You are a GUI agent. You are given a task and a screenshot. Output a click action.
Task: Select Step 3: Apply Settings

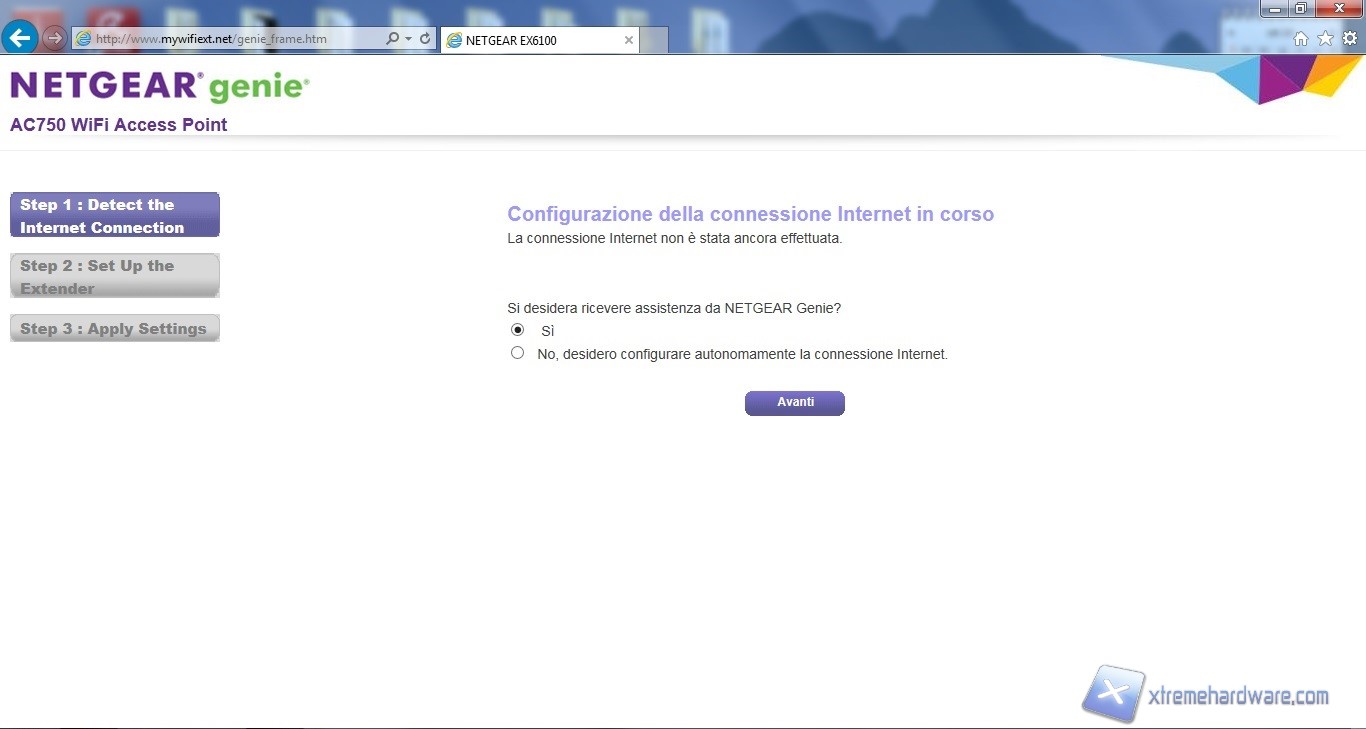pyautogui.click(x=115, y=328)
